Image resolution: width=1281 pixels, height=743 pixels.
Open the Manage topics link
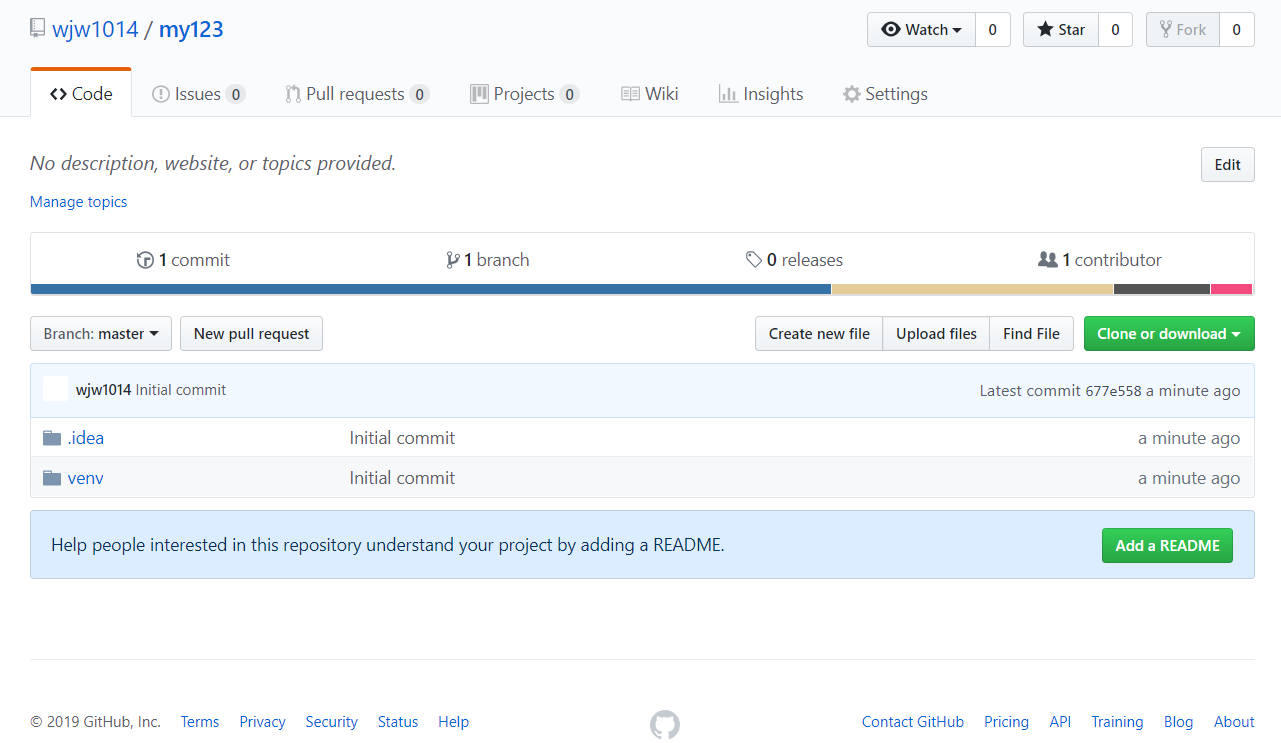[79, 202]
